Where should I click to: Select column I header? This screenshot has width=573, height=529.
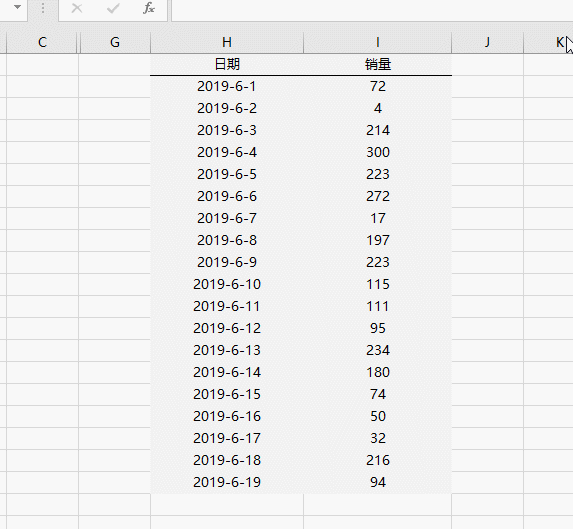(377, 42)
